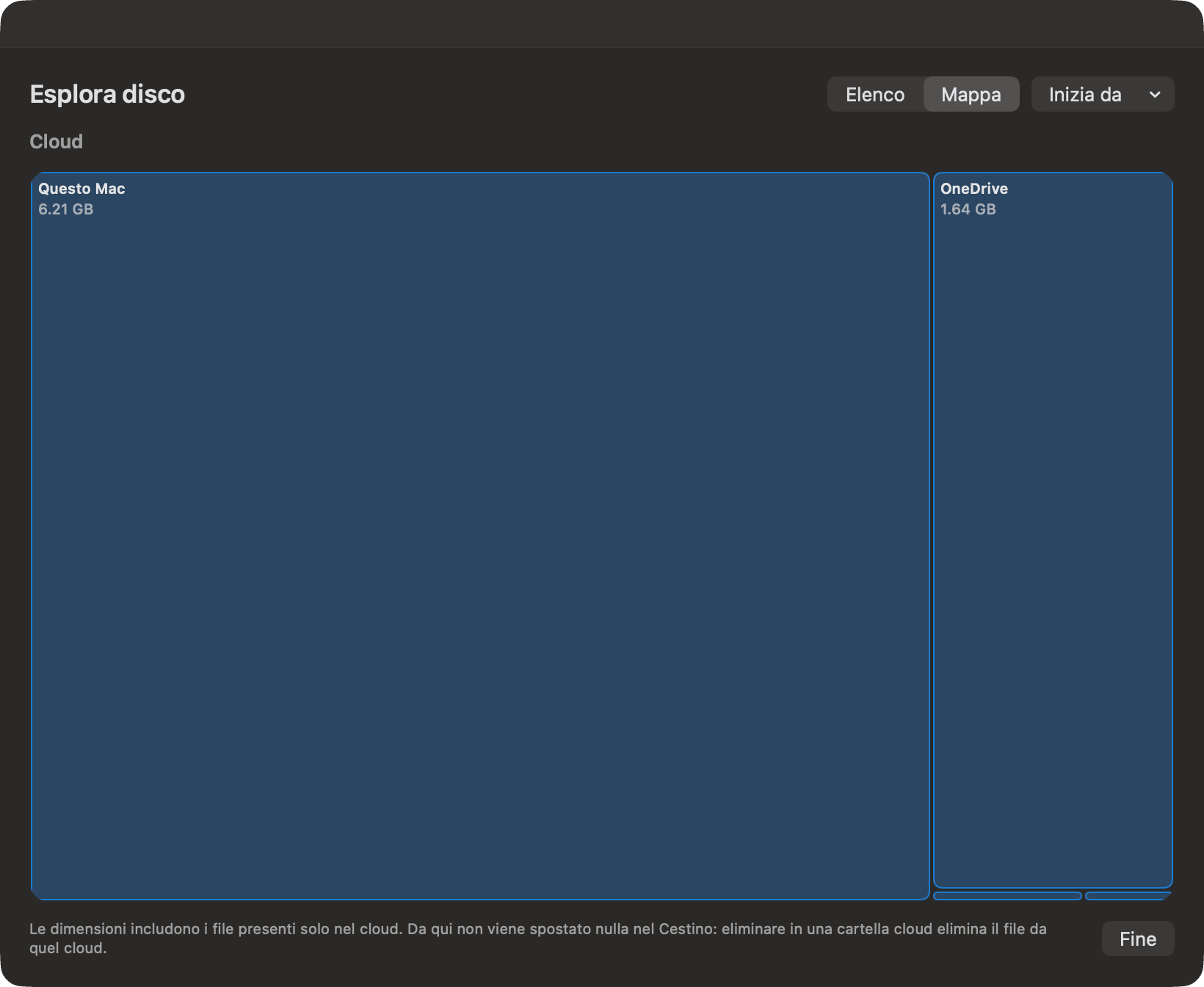Viewport: 1204px width, 987px height.
Task: Select the OneDrive map block
Action: [x=1053, y=530]
